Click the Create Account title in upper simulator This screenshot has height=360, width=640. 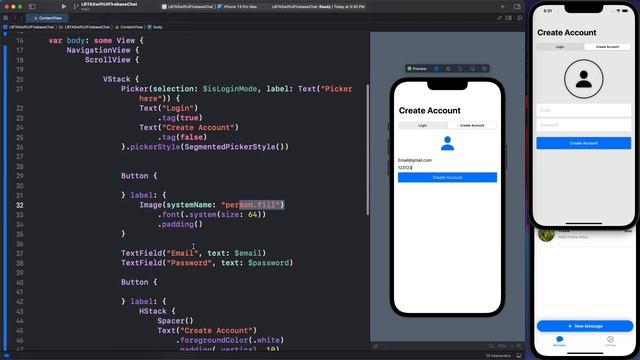(567, 32)
